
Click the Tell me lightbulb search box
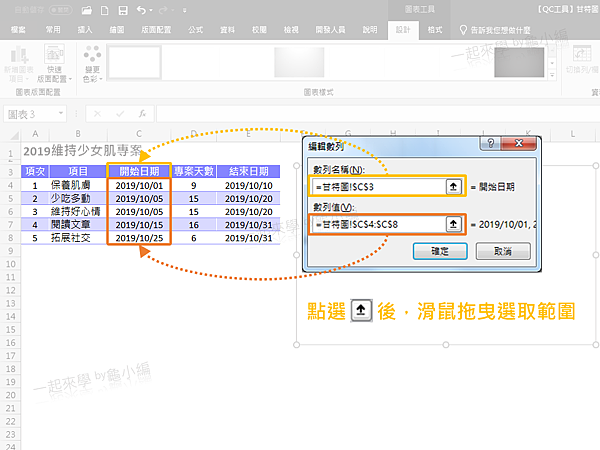[495, 30]
